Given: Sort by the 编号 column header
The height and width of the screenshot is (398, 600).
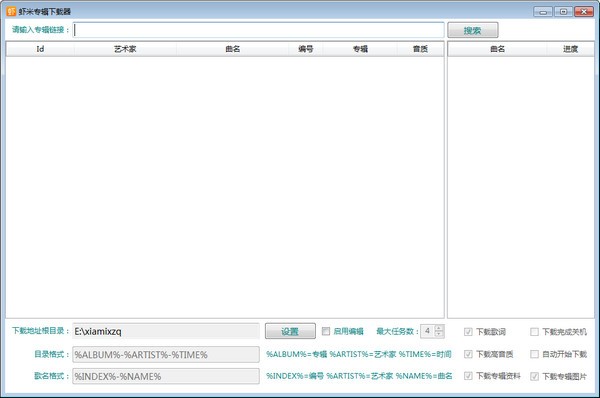Looking at the screenshot, I should tap(306, 49).
